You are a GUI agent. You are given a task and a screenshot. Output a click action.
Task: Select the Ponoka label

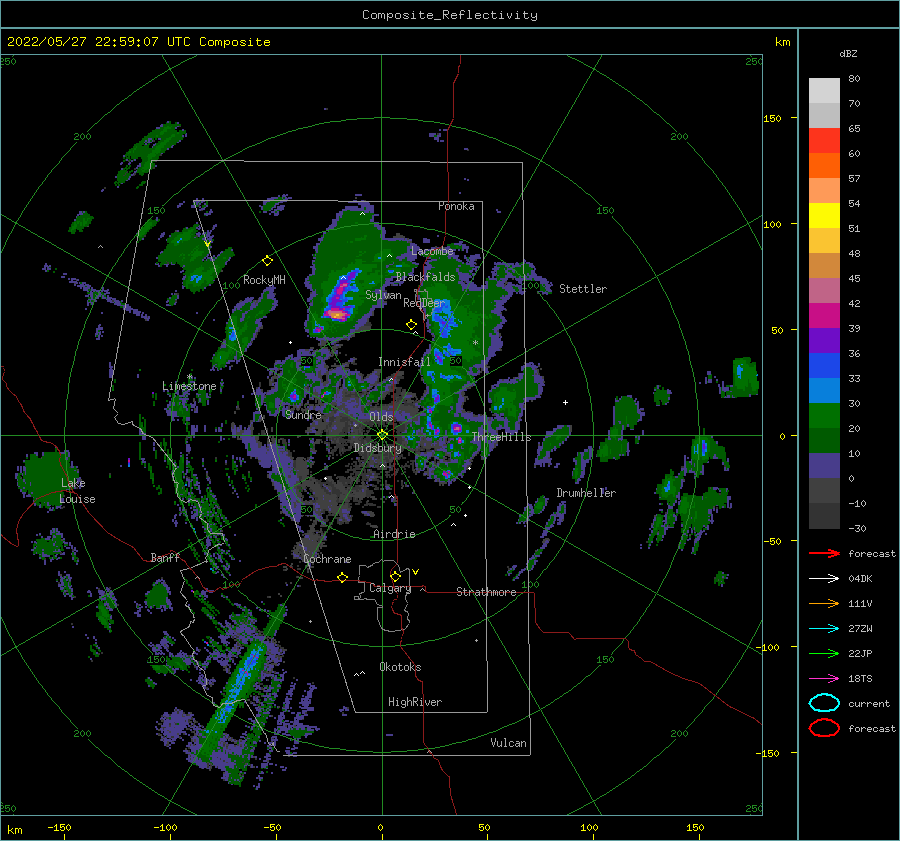tap(456, 206)
